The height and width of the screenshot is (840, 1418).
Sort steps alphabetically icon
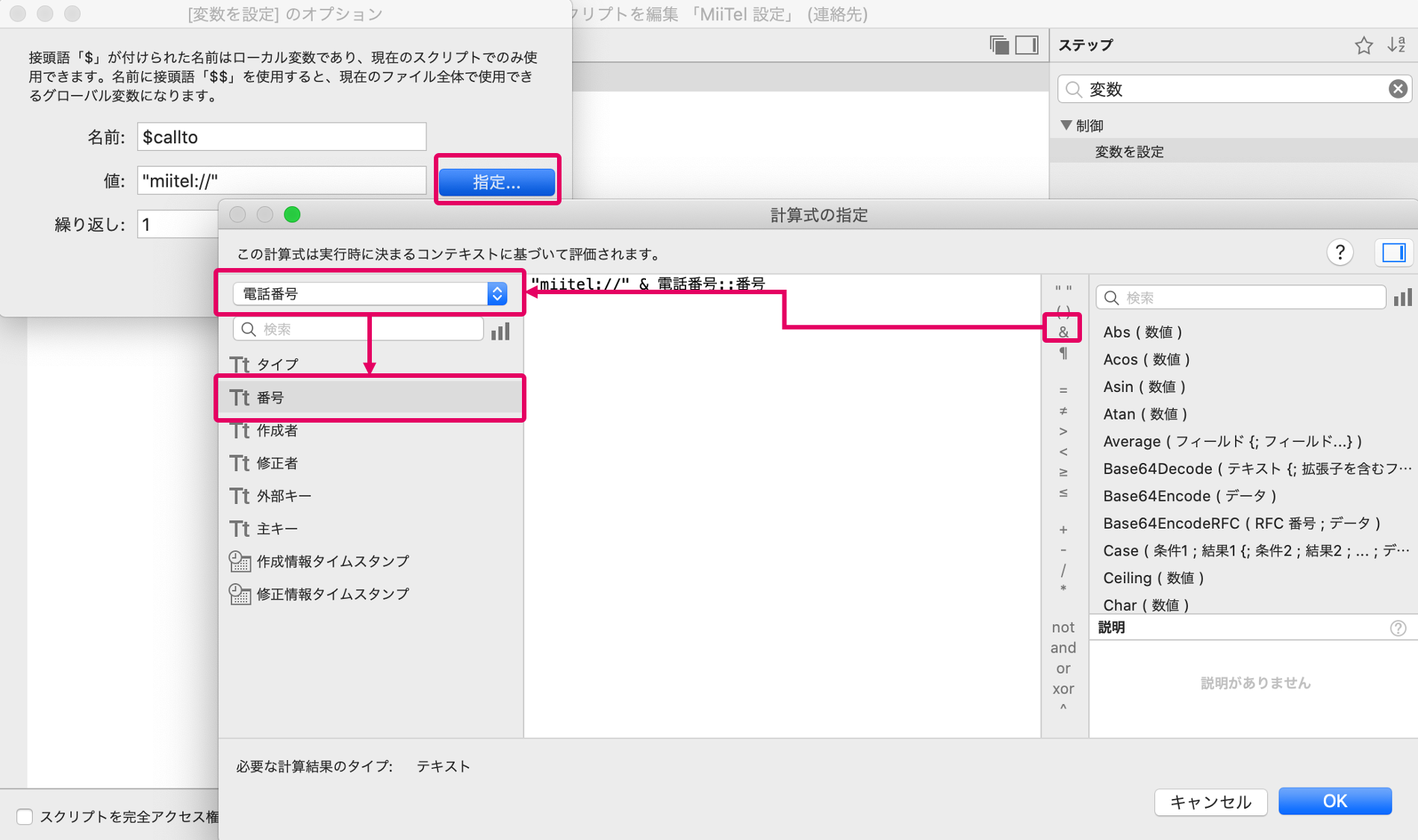tap(1396, 45)
